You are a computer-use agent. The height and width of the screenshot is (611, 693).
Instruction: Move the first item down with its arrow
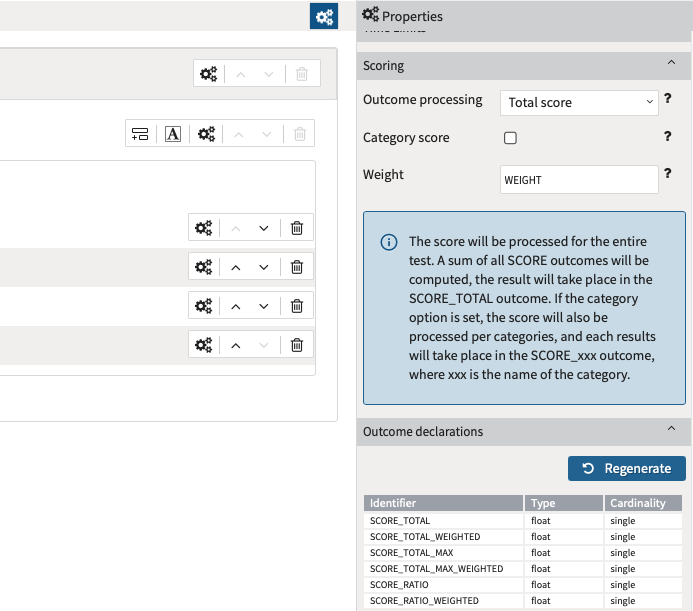(264, 228)
